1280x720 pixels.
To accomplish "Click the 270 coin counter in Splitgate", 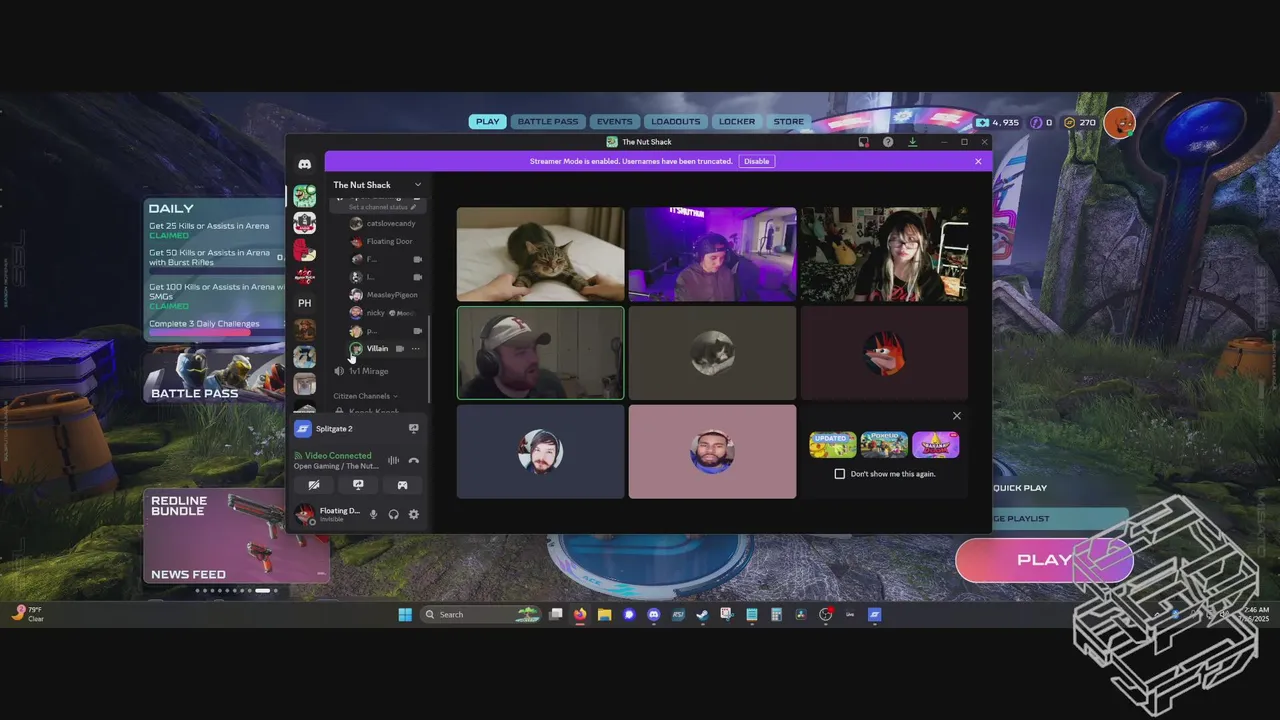I will 1080,122.
